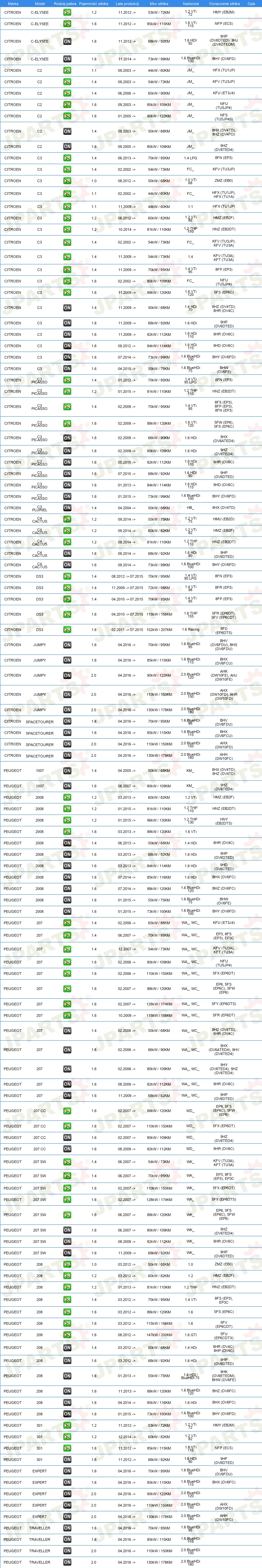This screenshot has width=262, height=1568.
Task: Click diesel ON icon in C2 1.6 80kW row
Action: click(67, 147)
